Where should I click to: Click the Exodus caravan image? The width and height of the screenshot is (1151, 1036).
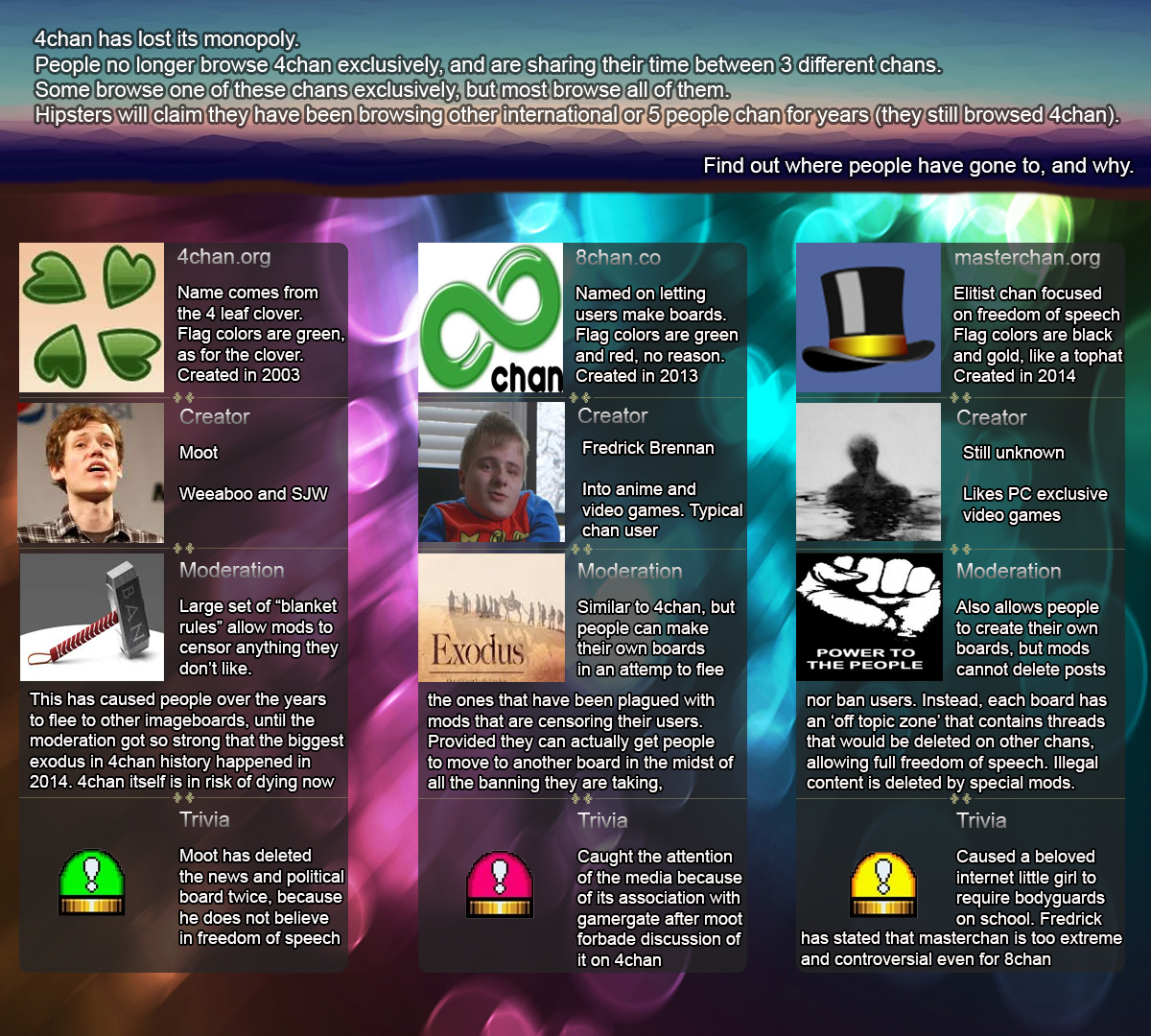click(491, 617)
